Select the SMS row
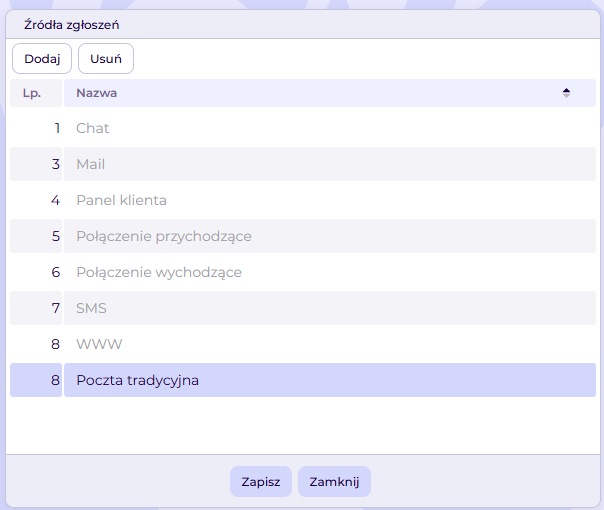The width and height of the screenshot is (604, 510). [x=303, y=308]
